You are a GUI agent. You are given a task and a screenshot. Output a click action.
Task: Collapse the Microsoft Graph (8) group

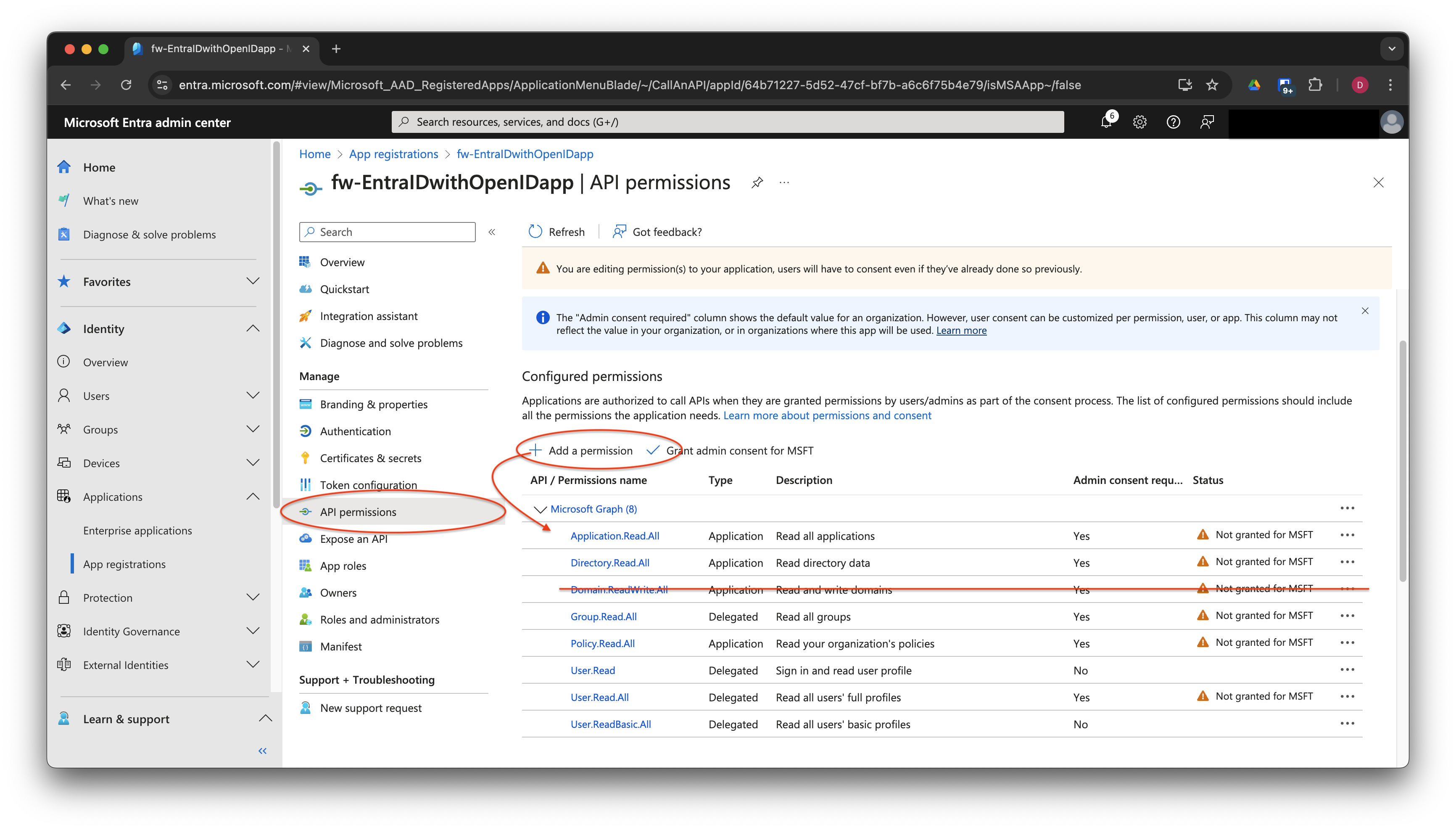pyautogui.click(x=540, y=509)
